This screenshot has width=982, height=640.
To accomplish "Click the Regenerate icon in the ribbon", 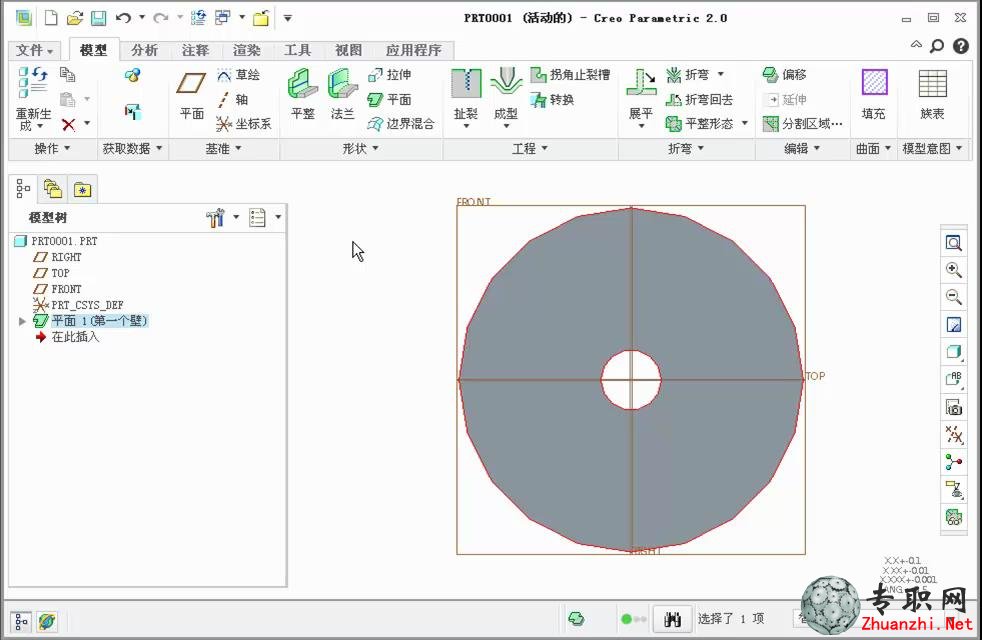I will click(33, 82).
